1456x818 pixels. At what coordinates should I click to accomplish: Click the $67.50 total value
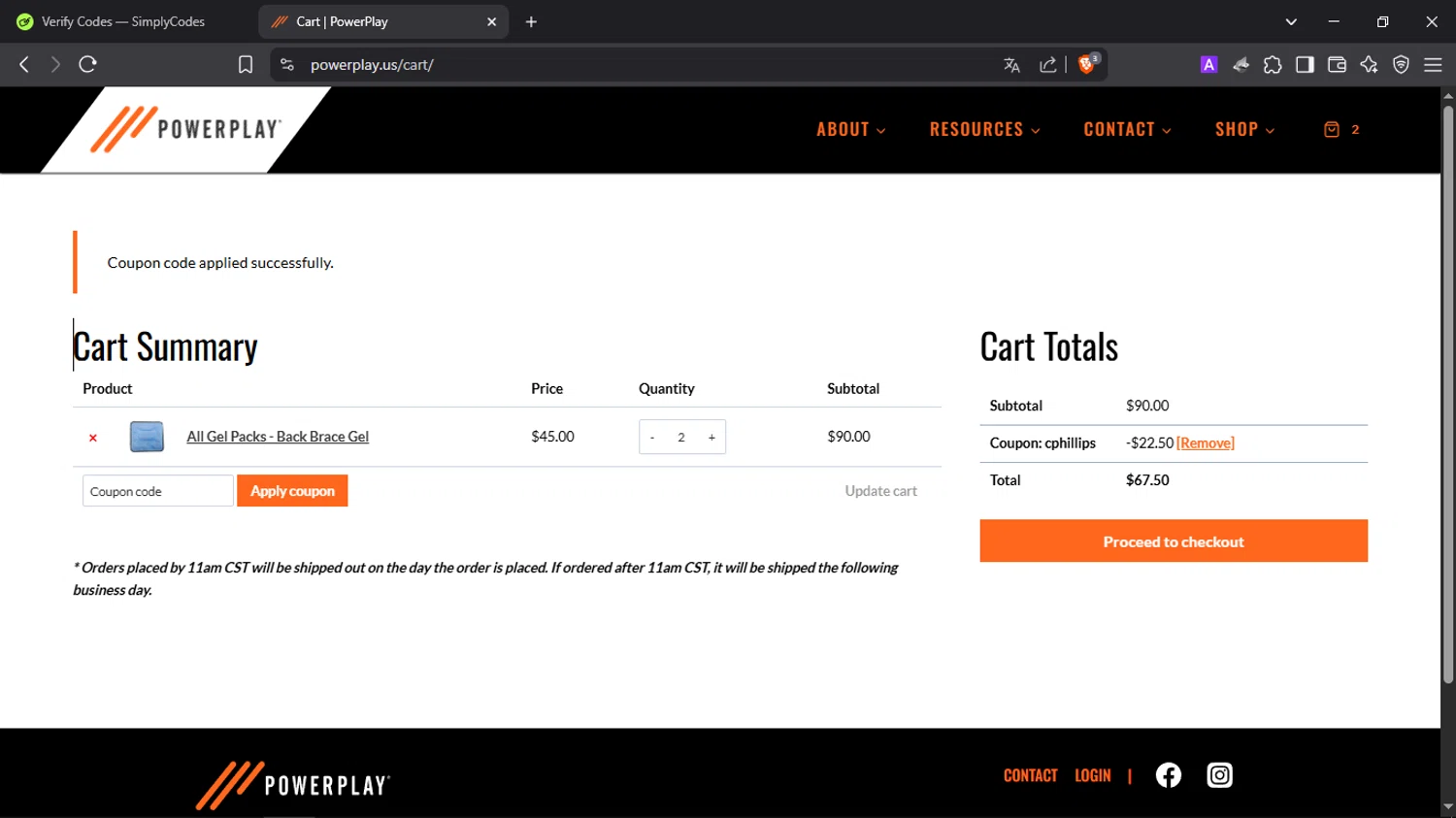pyautogui.click(x=1147, y=480)
